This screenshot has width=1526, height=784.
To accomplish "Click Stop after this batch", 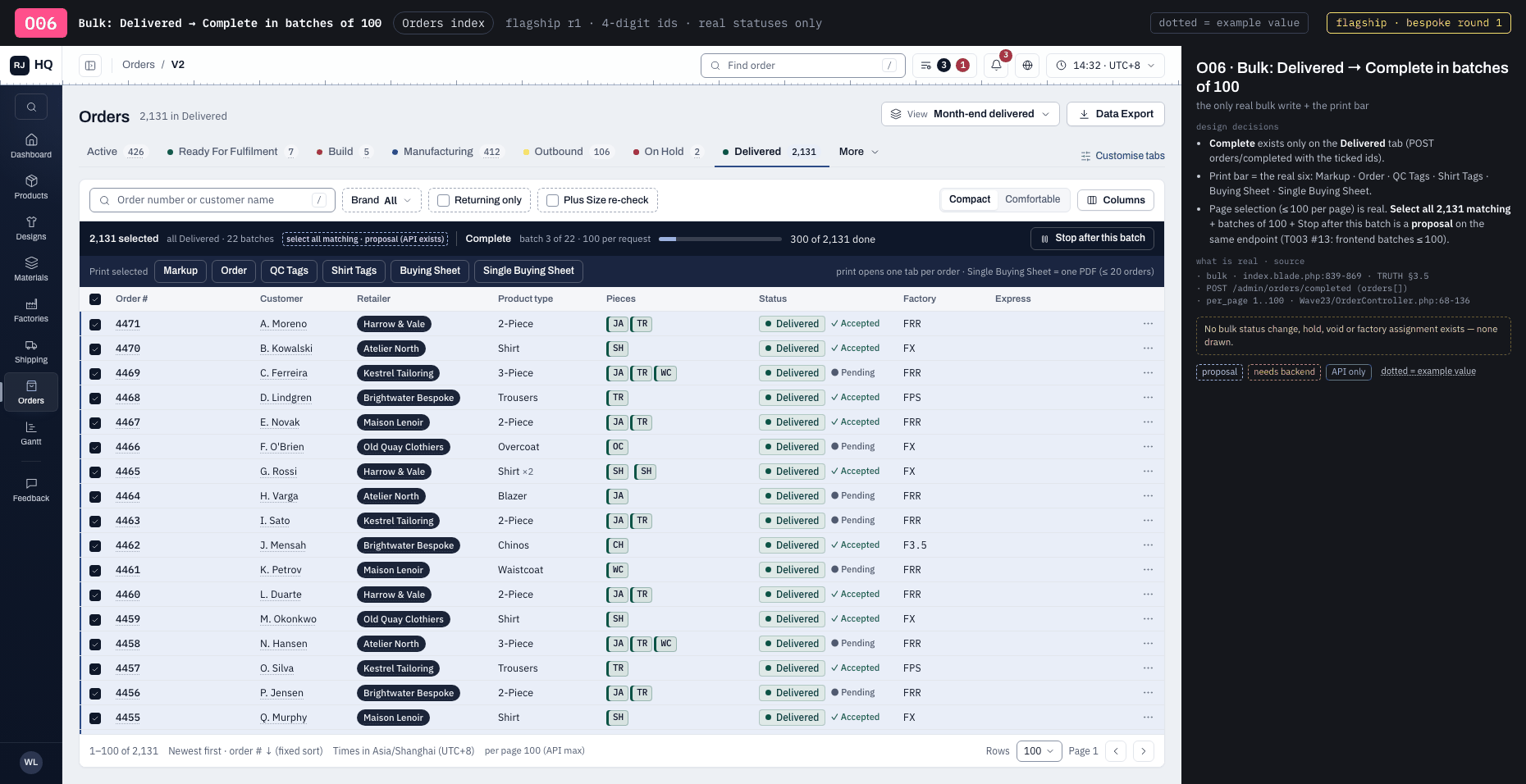I will (x=1092, y=239).
